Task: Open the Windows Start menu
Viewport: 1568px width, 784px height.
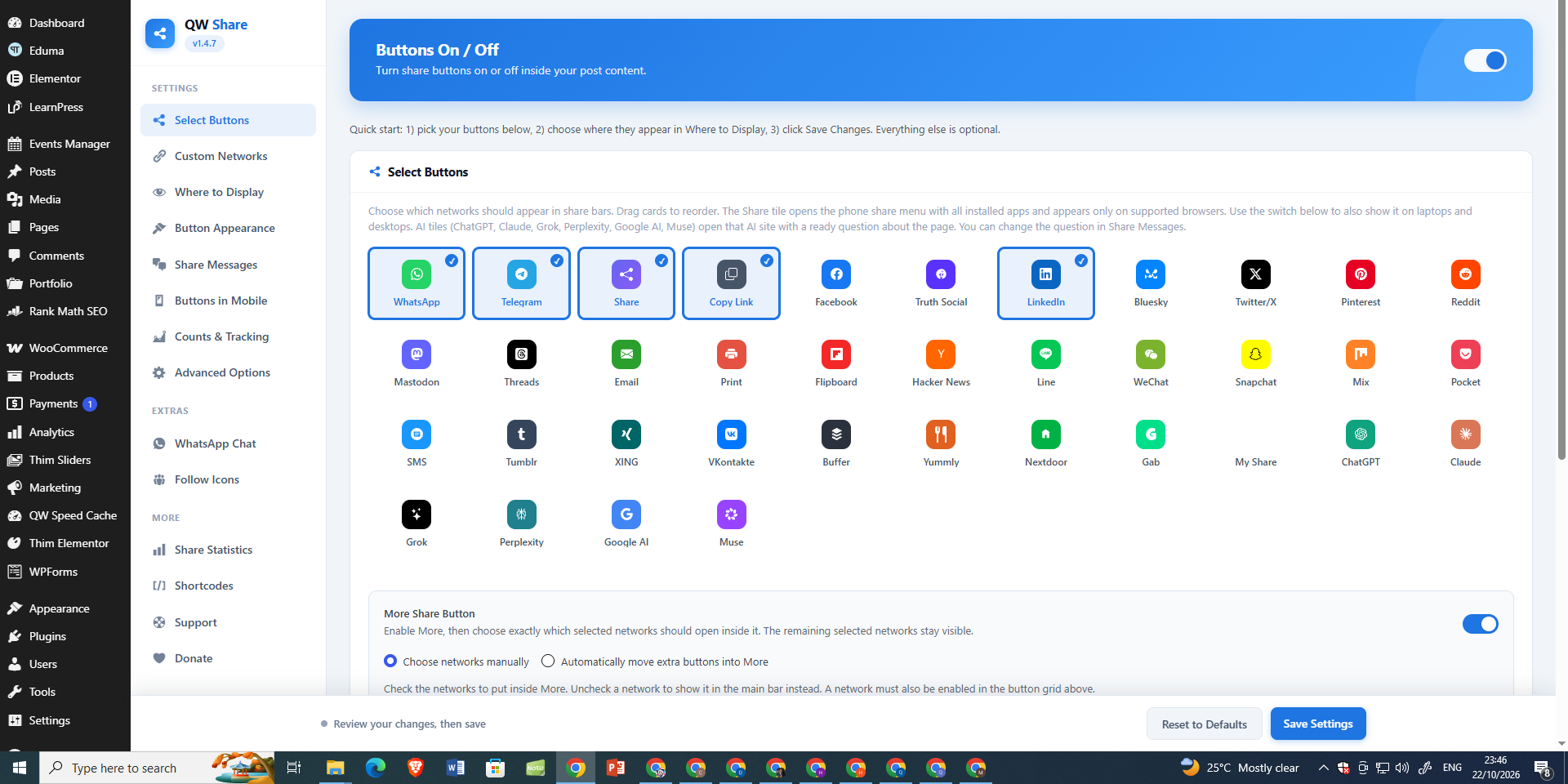Action: point(20,768)
